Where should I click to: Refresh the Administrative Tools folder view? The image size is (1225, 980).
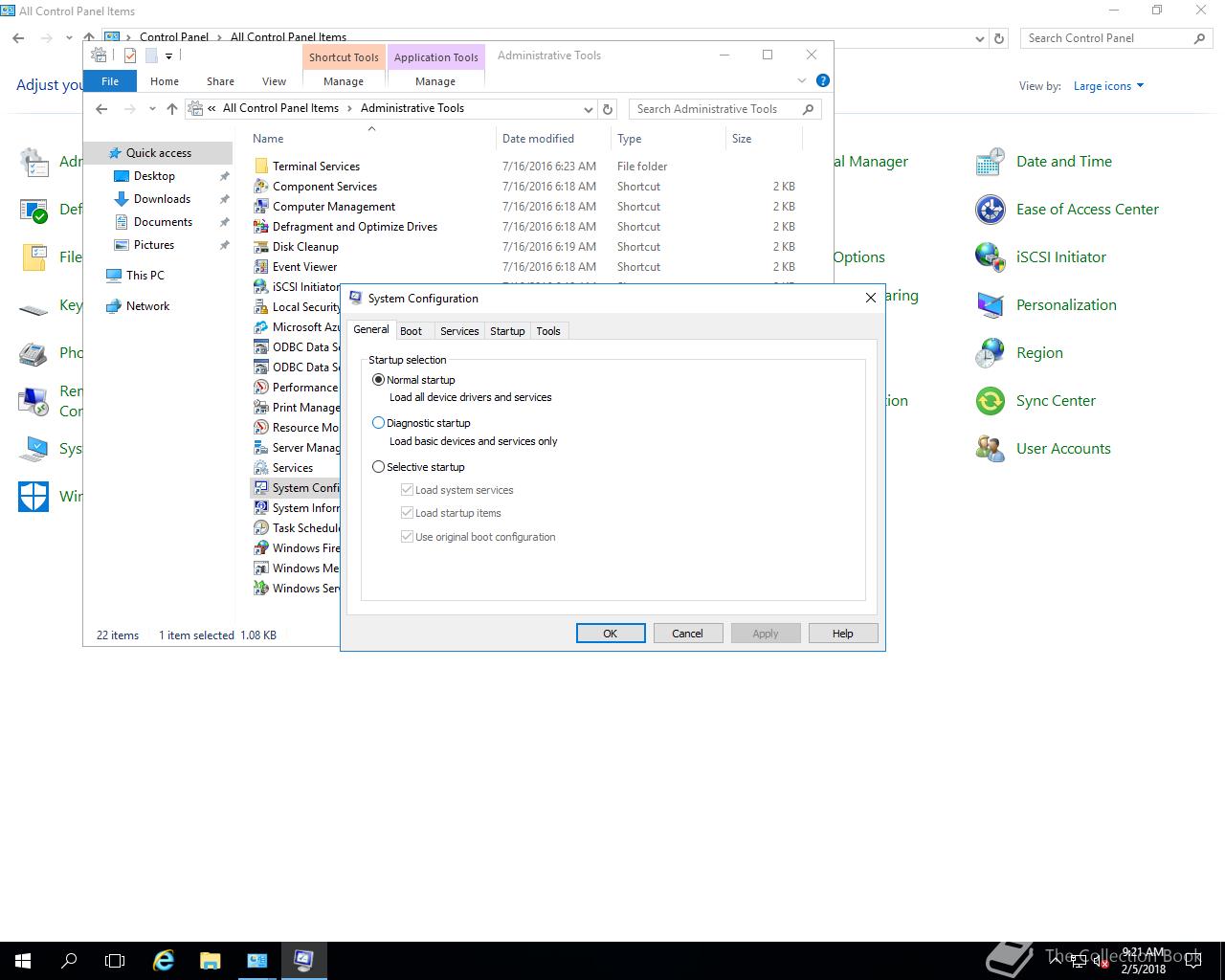607,109
